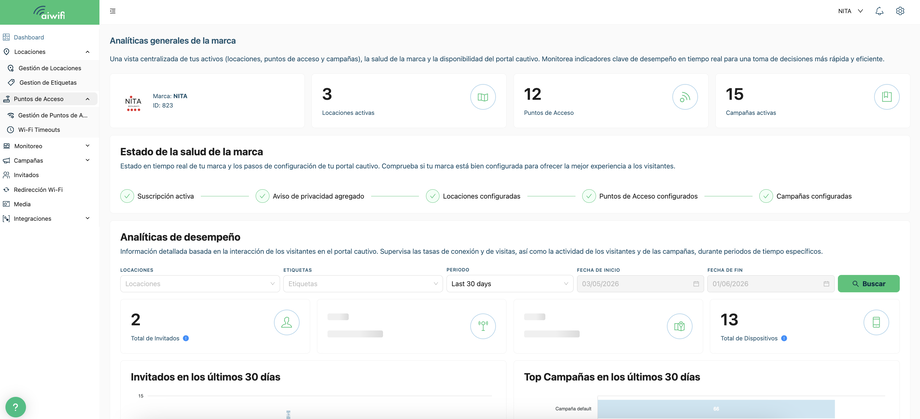Click the tag icon for Etiquetas

click(x=11, y=83)
